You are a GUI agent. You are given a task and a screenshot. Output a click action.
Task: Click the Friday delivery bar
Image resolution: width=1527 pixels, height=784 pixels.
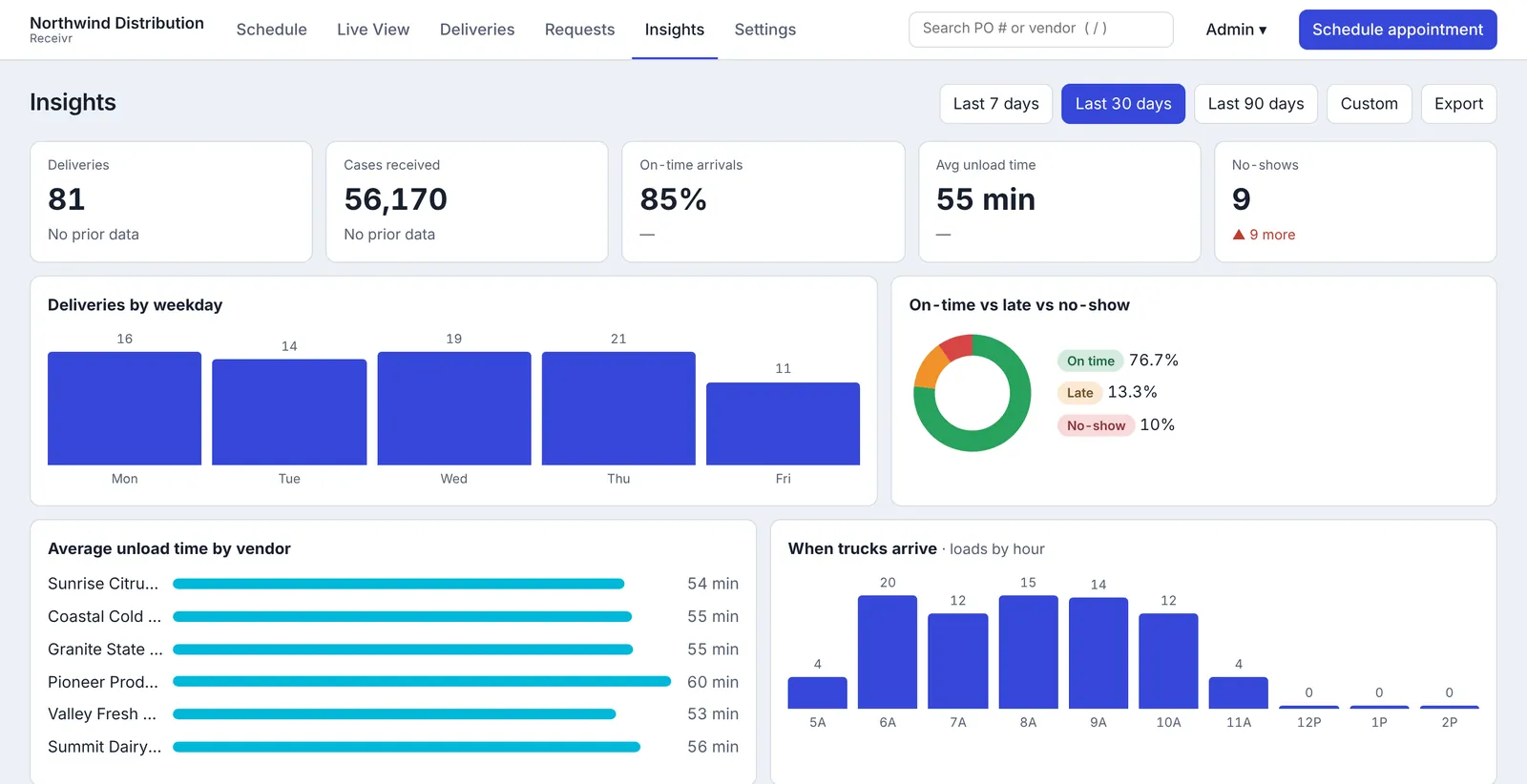[x=783, y=423]
